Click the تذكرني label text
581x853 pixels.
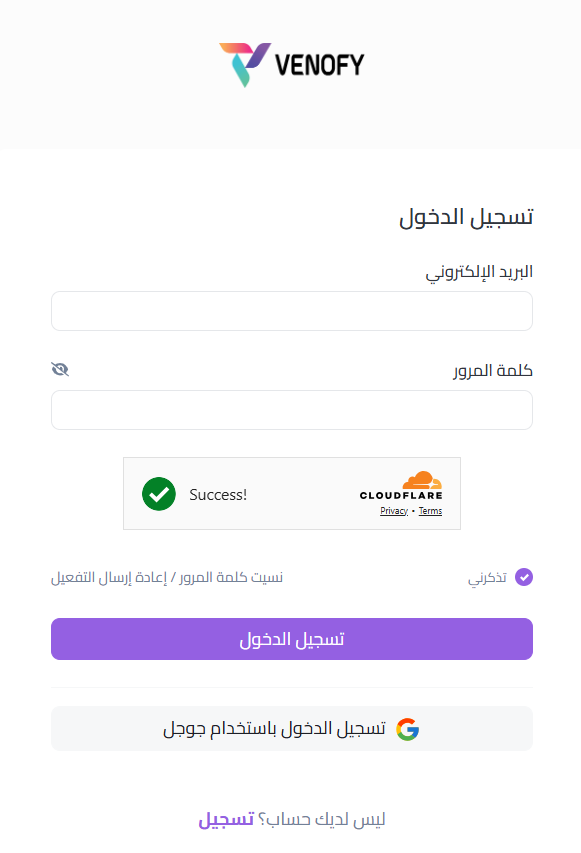487,578
